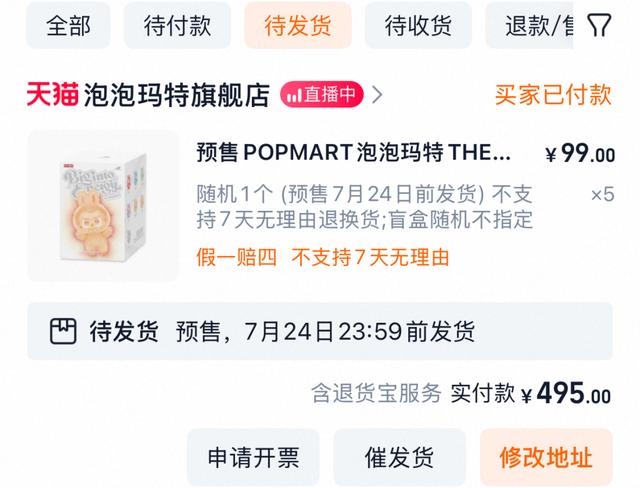
Task: Switch to the 全部 orders tab
Action: coord(68,25)
